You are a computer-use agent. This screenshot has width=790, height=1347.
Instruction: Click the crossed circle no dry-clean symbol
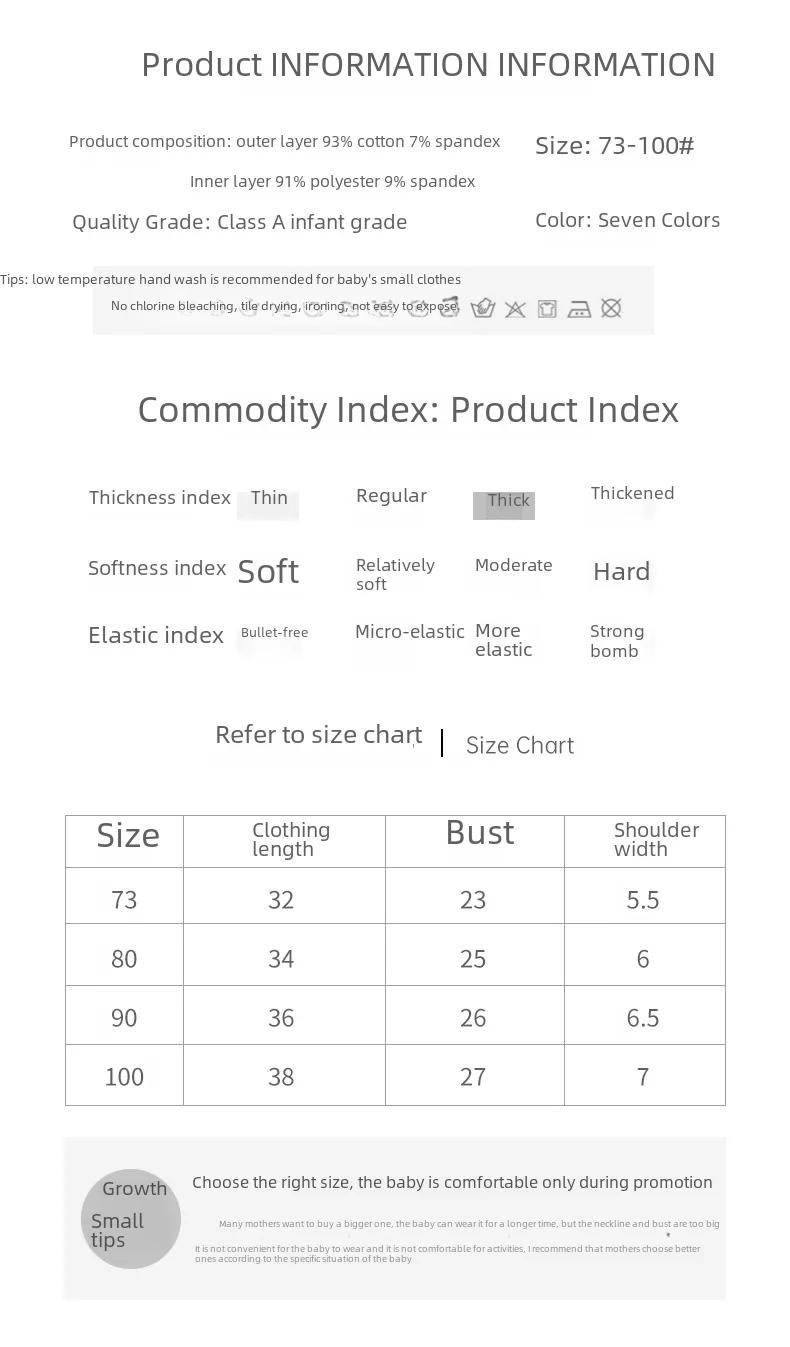(x=611, y=308)
